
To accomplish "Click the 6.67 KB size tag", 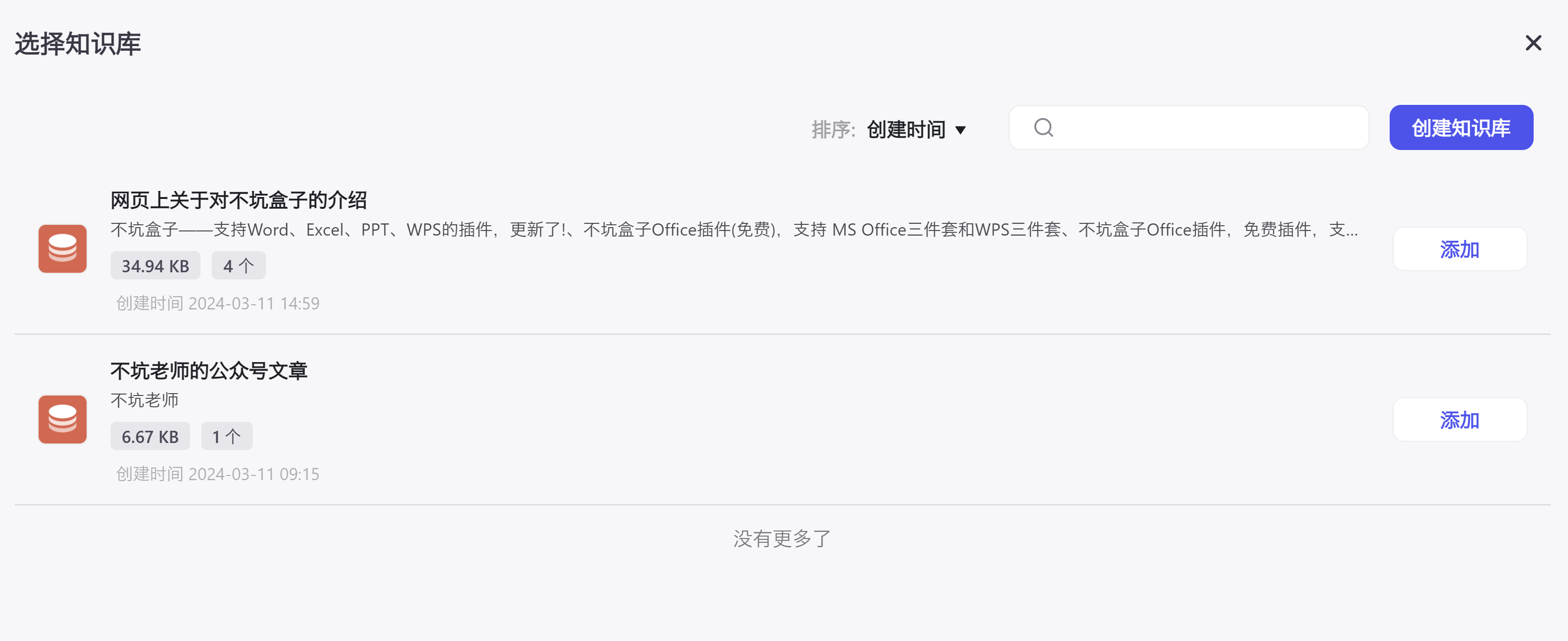I will point(150,436).
